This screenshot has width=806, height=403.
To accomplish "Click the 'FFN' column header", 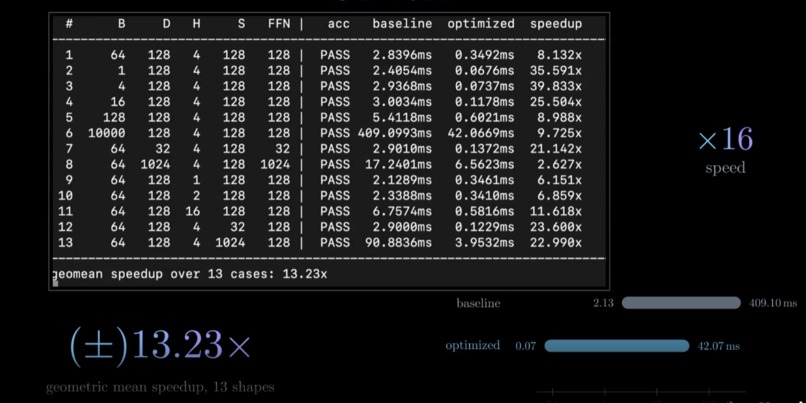I will tap(279, 24).
